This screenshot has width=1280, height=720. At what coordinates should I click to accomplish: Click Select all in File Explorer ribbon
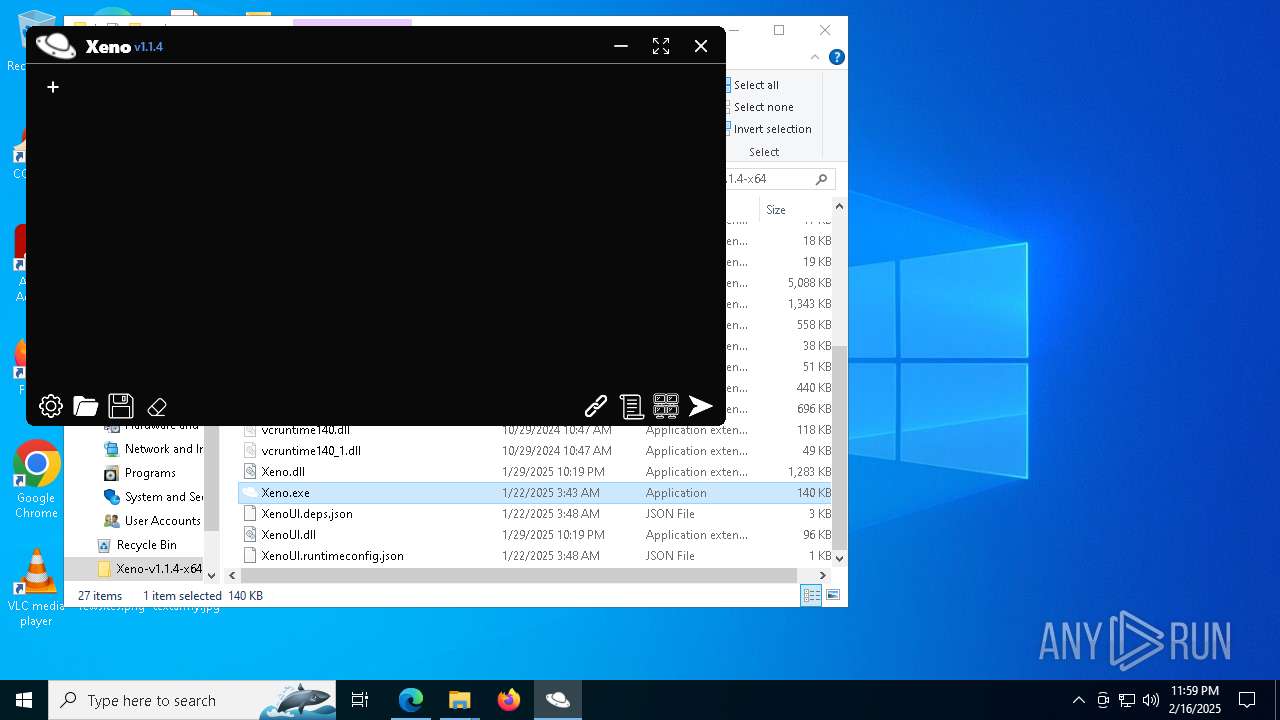click(x=756, y=85)
